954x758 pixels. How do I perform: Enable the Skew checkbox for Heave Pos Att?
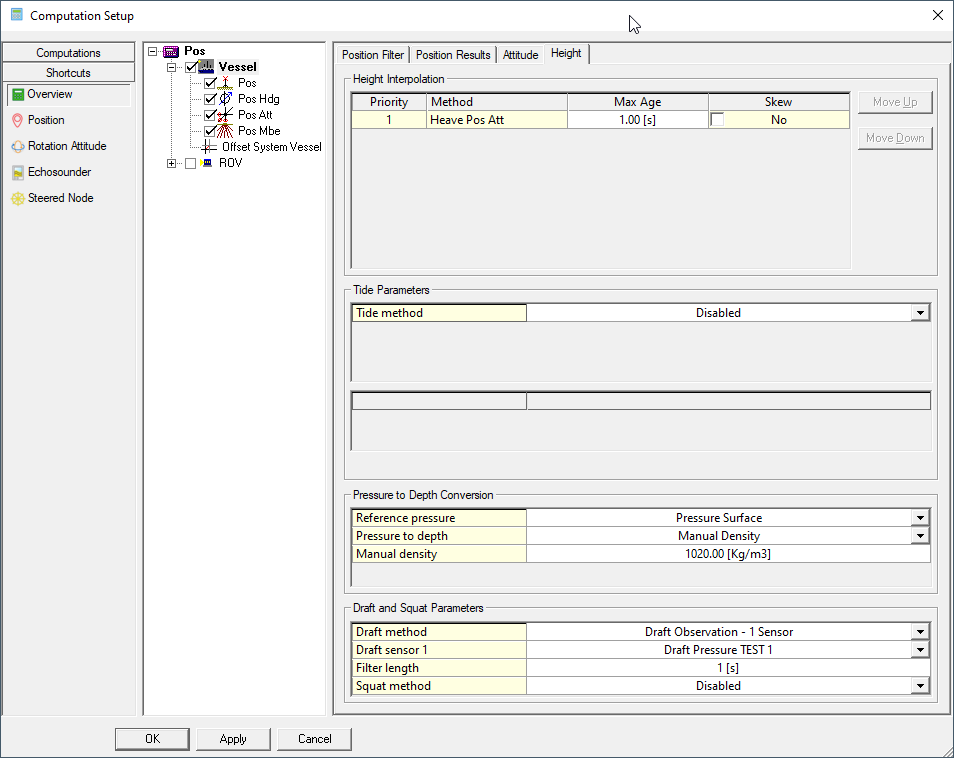pos(717,120)
